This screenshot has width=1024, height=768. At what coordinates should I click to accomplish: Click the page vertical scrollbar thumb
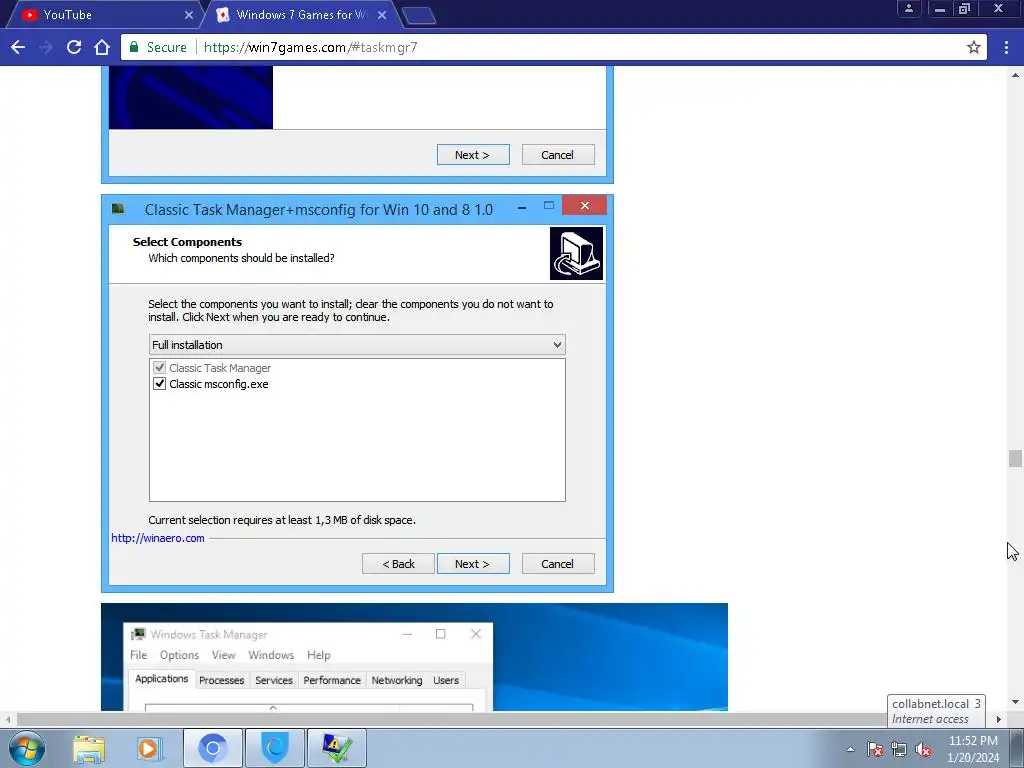[x=1015, y=458]
